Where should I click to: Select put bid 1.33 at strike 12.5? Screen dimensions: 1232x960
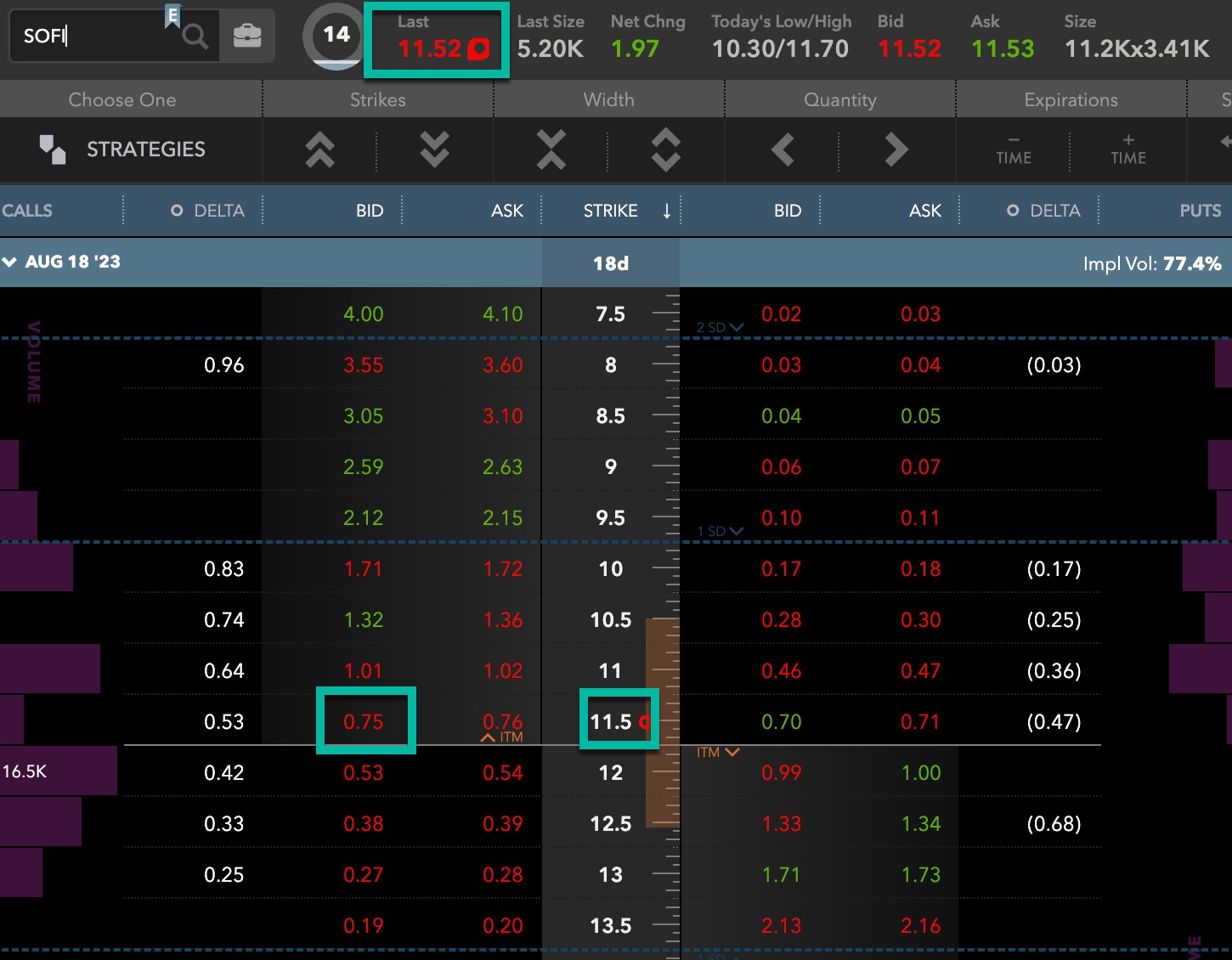(782, 824)
